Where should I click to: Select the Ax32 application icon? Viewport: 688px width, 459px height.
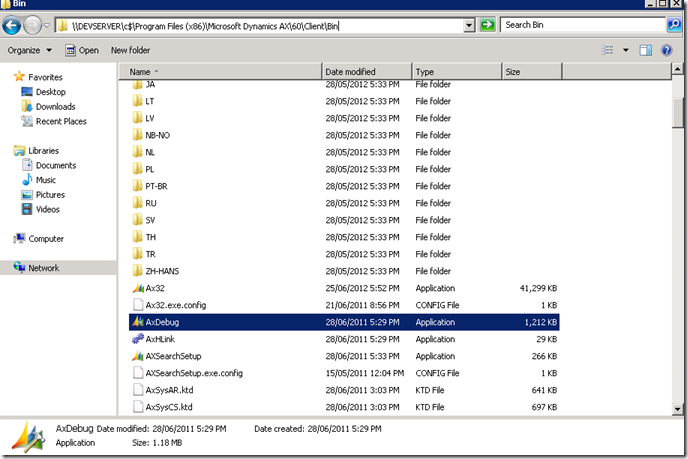pos(138,288)
